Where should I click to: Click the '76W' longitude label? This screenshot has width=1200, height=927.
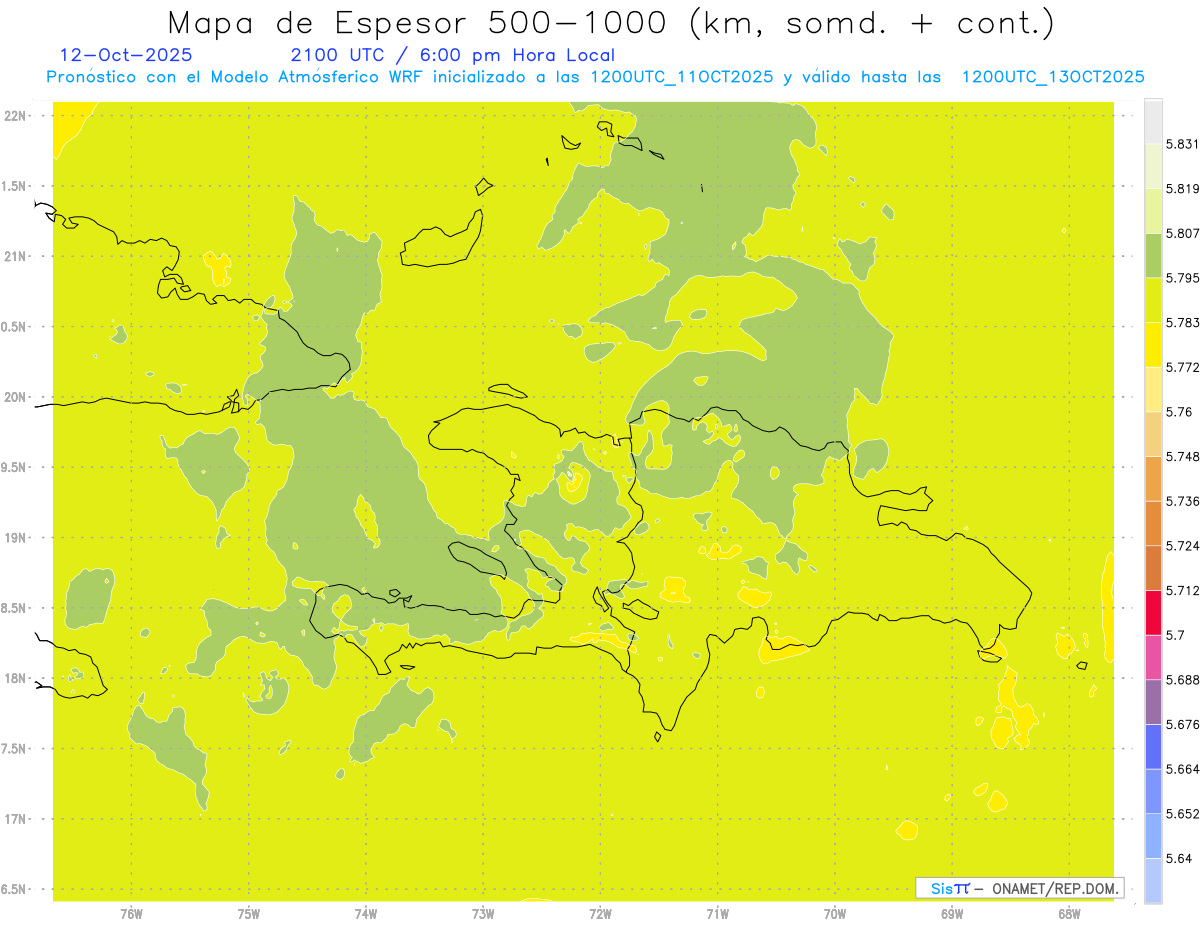click(x=131, y=914)
